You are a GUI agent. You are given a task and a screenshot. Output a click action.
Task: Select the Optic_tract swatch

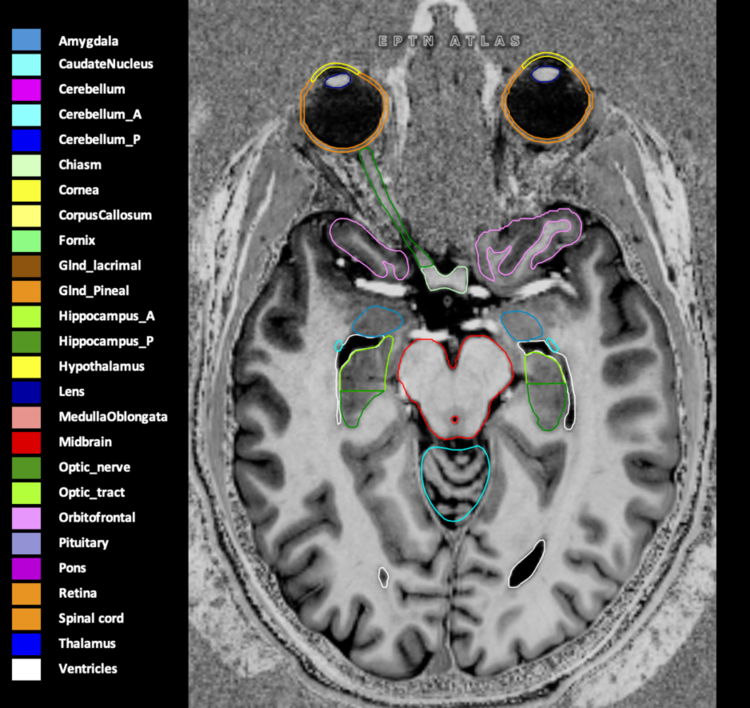click(26, 493)
